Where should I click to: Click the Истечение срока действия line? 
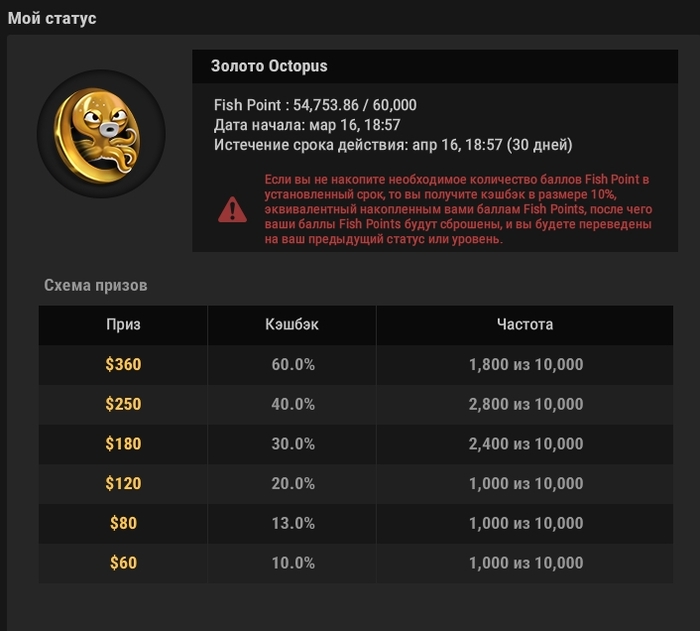pyautogui.click(x=393, y=145)
